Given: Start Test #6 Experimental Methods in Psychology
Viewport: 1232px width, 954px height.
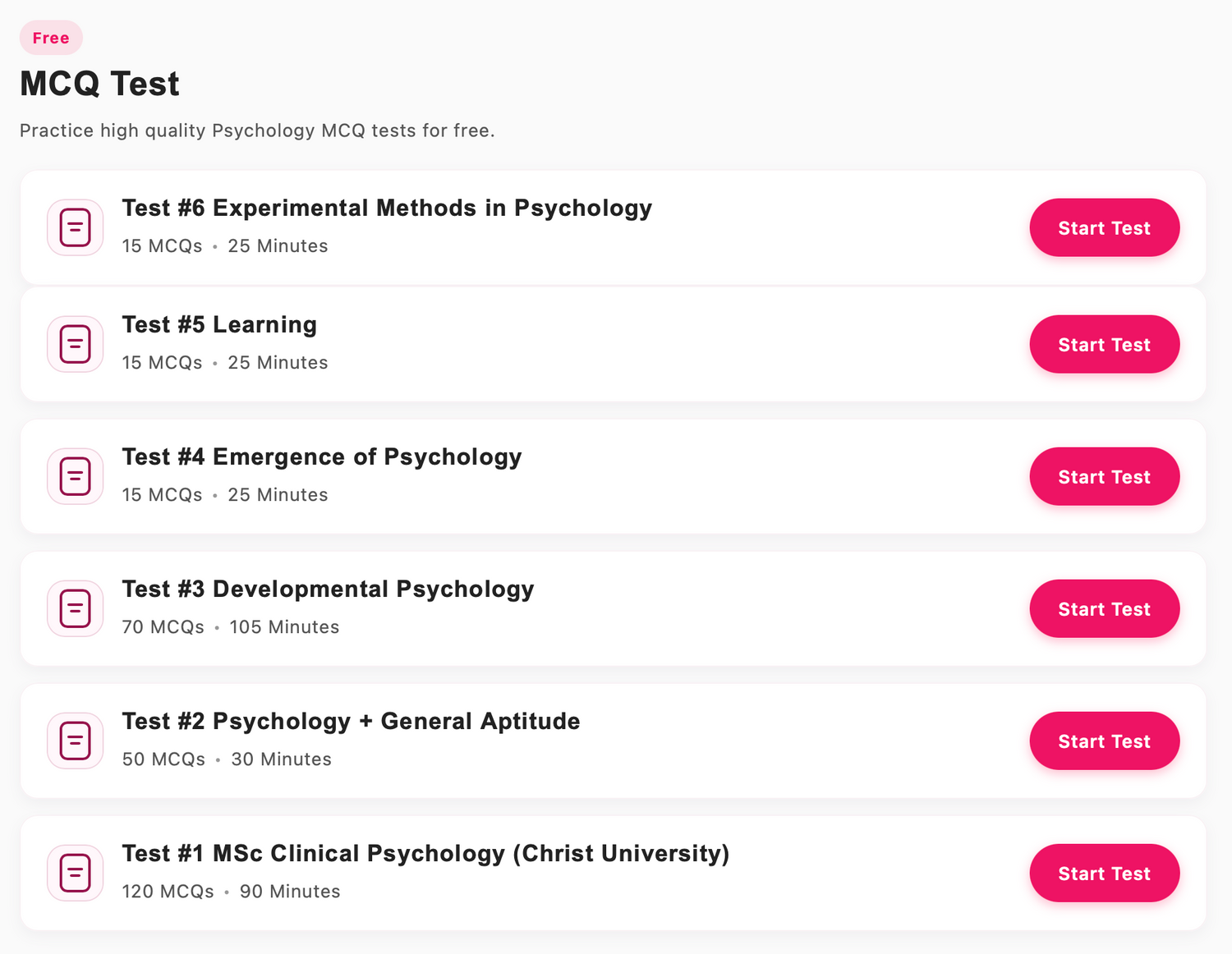Looking at the screenshot, I should [x=1104, y=227].
